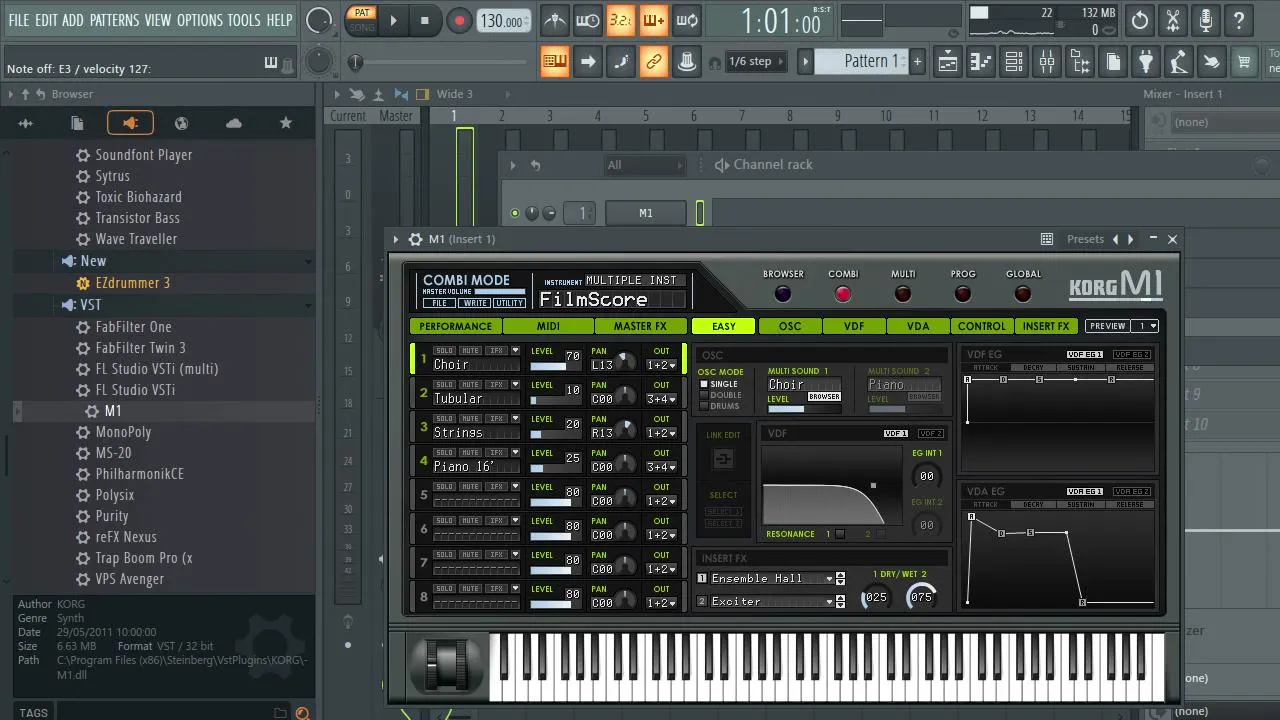Add new pattern with plus button
The image size is (1280, 720).
point(917,61)
